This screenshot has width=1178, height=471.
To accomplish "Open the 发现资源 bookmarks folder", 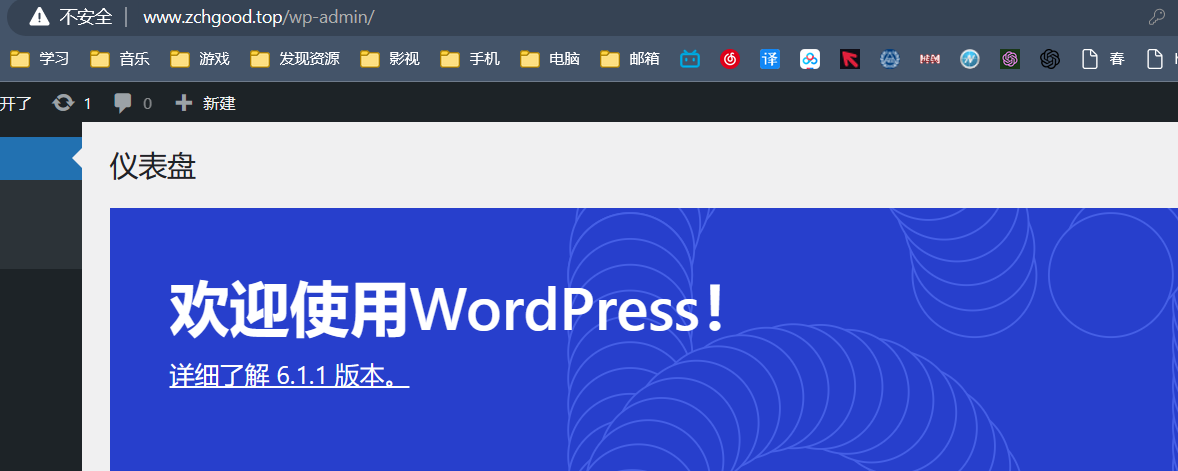I will click(x=294, y=59).
